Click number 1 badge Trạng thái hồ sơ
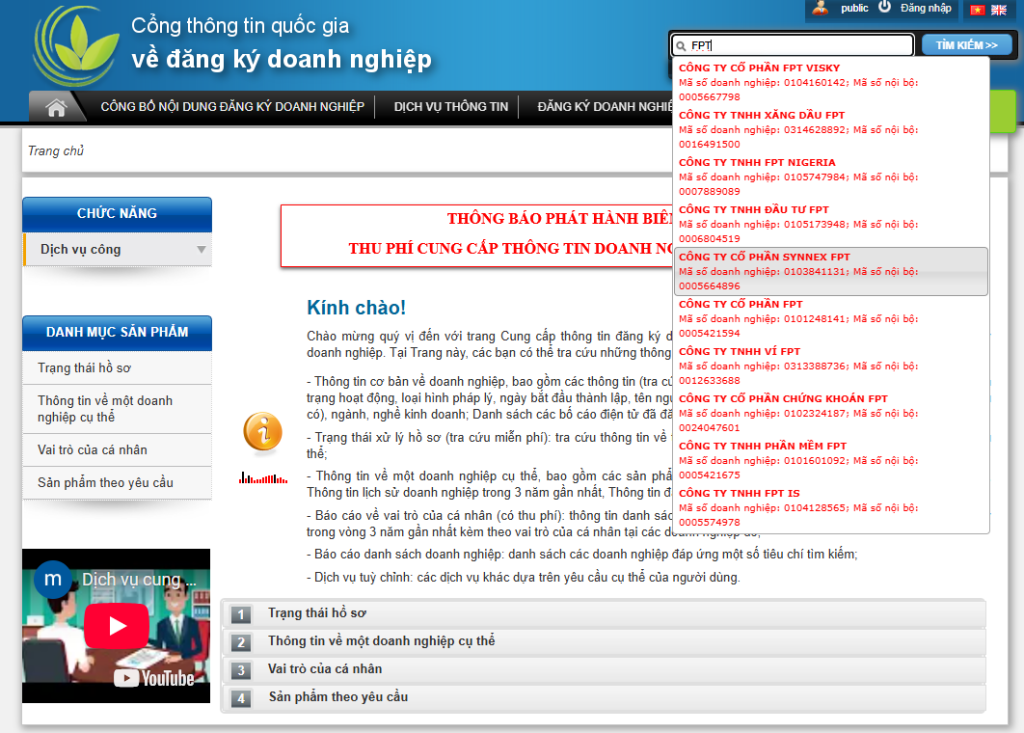 click(240, 614)
